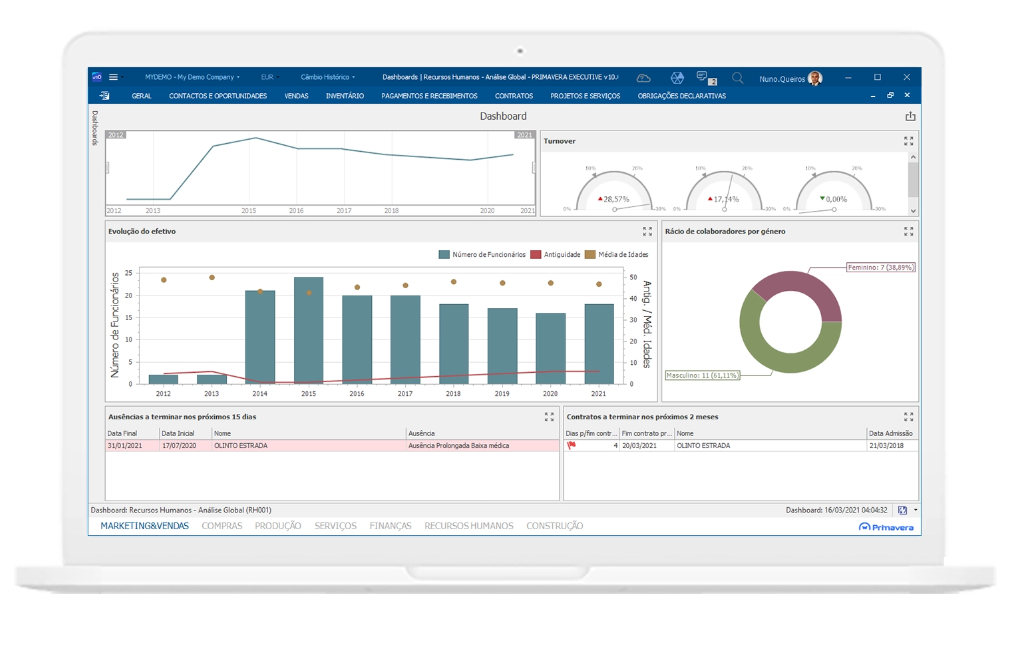Open the hamburger menu in title bar
This screenshot has height=653, width=1021.
tap(113, 77)
